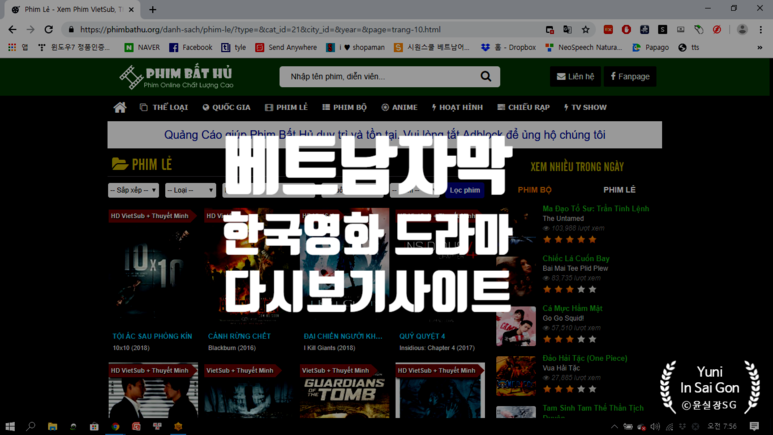Screen dimensions: 773x435
Task: Open the Chrome profile avatar
Action: click(x=742, y=30)
